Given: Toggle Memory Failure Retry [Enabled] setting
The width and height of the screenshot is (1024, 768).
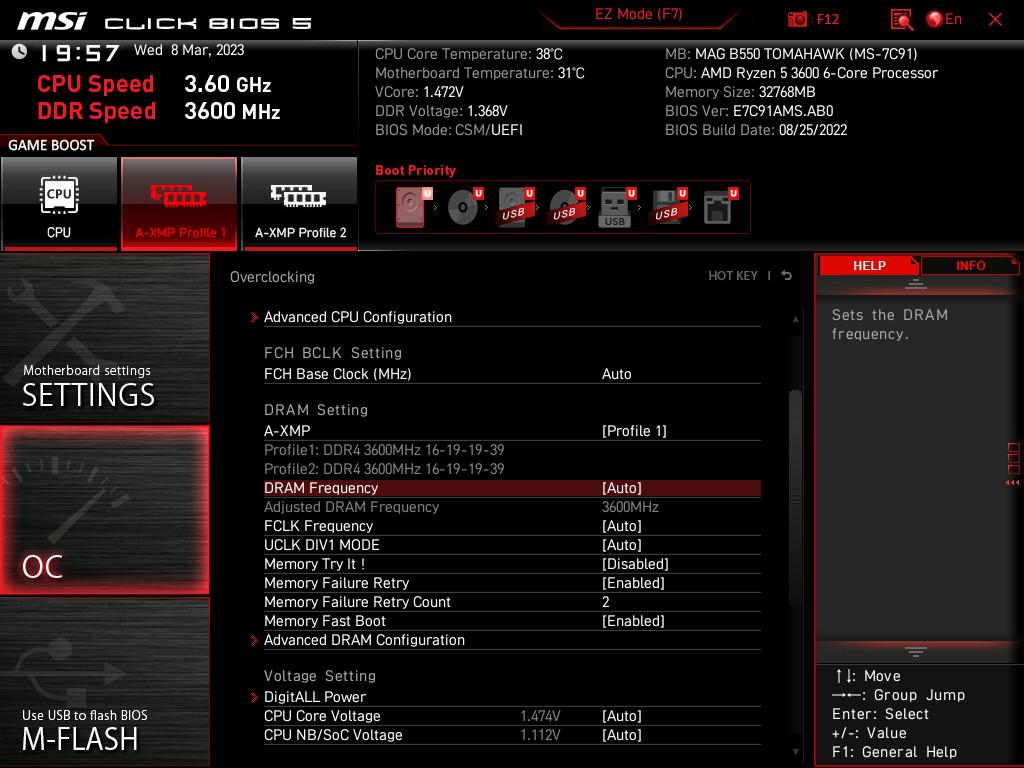Looking at the screenshot, I should 633,583.
